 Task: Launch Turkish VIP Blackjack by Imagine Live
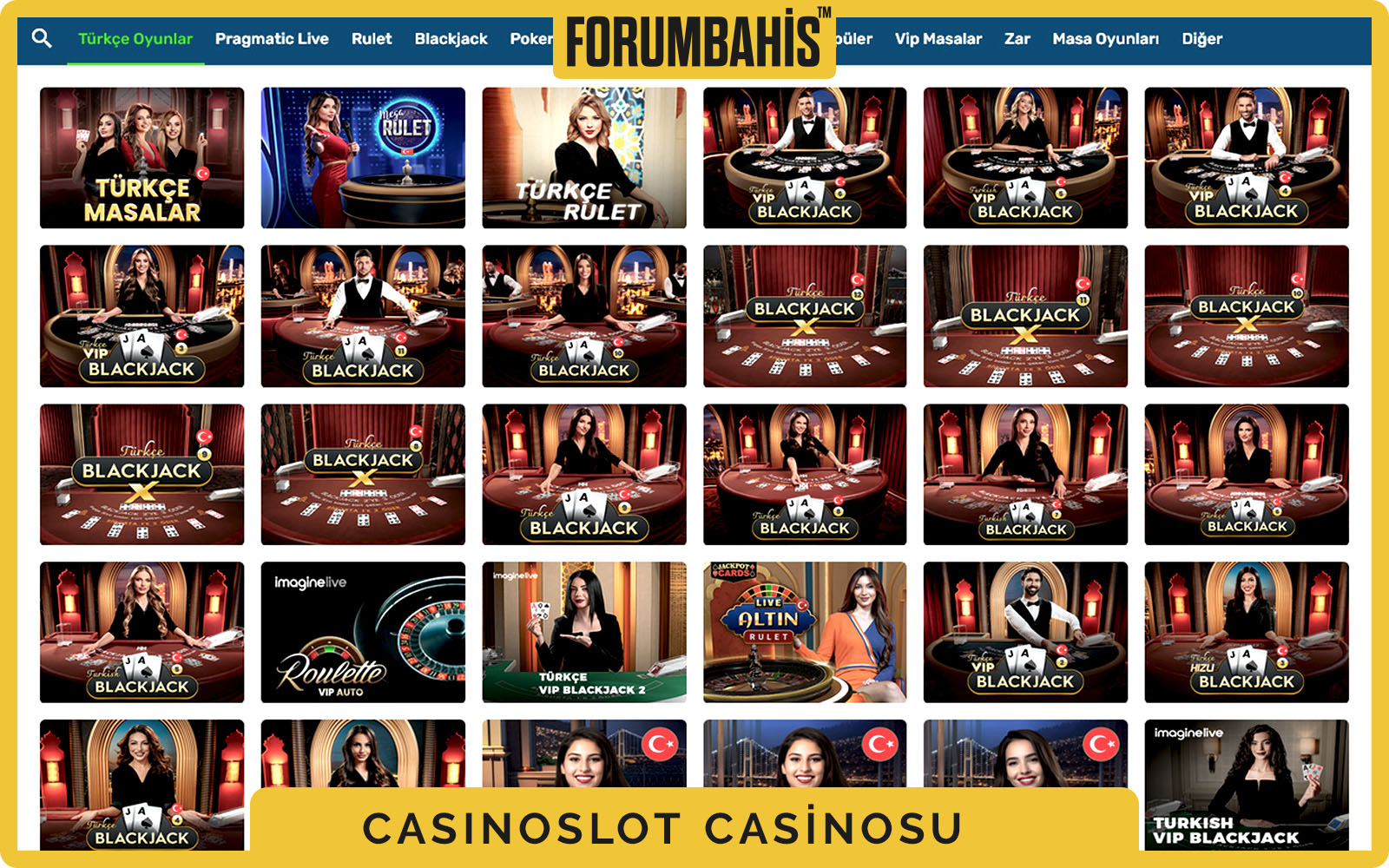coord(1247,785)
